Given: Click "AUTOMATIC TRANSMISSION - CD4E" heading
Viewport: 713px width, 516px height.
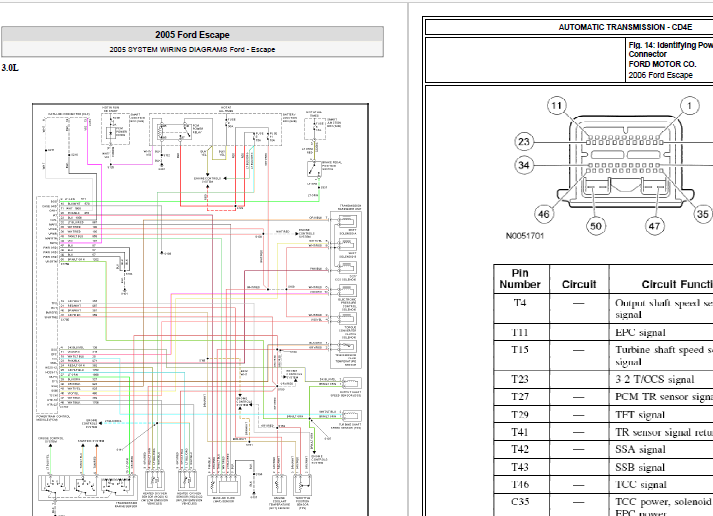Looking at the screenshot, I should click(625, 27).
